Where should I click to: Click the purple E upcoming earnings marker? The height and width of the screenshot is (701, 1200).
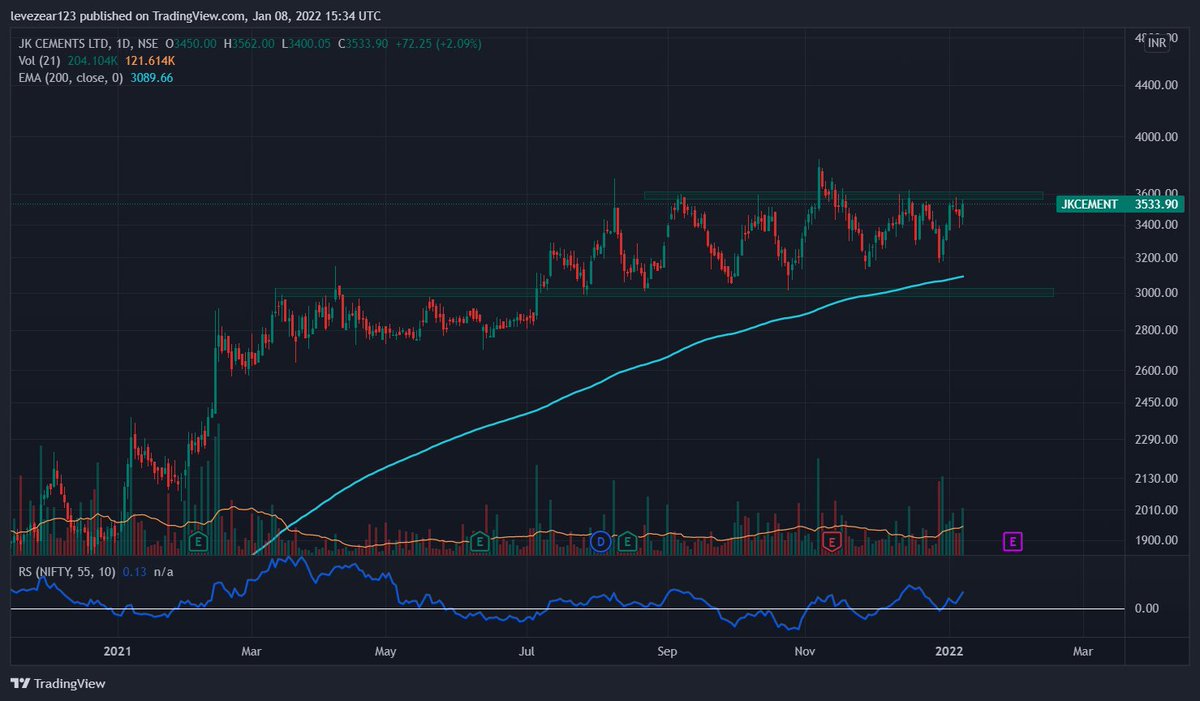coord(1012,542)
